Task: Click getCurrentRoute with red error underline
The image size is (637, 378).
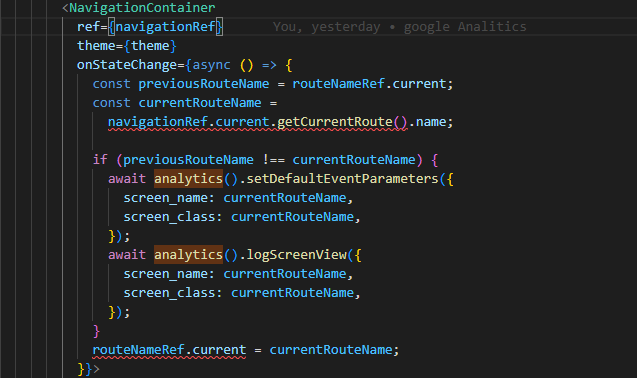Action: pos(334,122)
